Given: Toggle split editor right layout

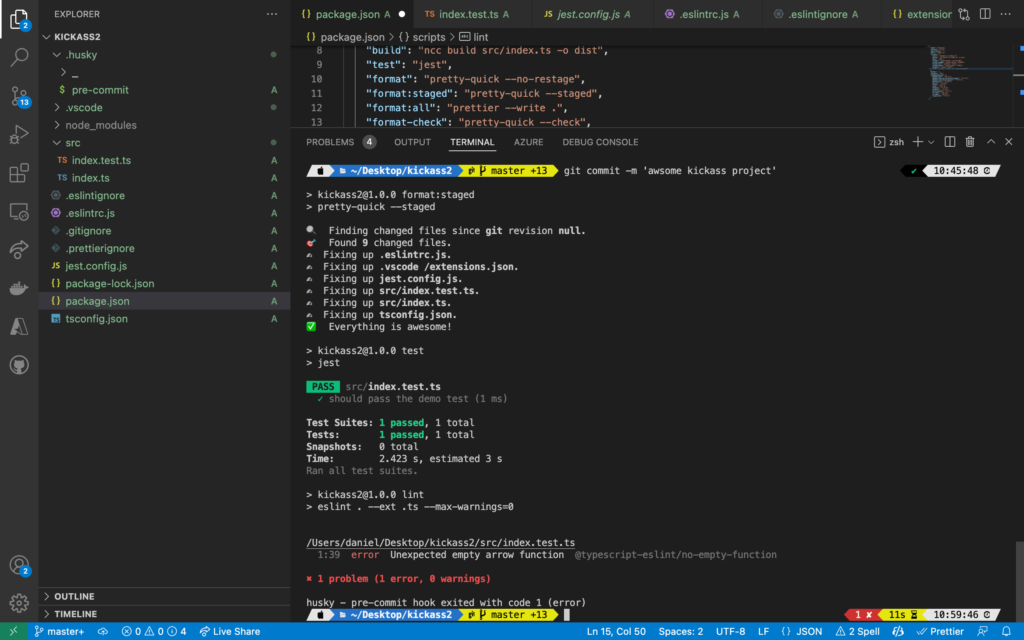Looking at the screenshot, I should [985, 14].
